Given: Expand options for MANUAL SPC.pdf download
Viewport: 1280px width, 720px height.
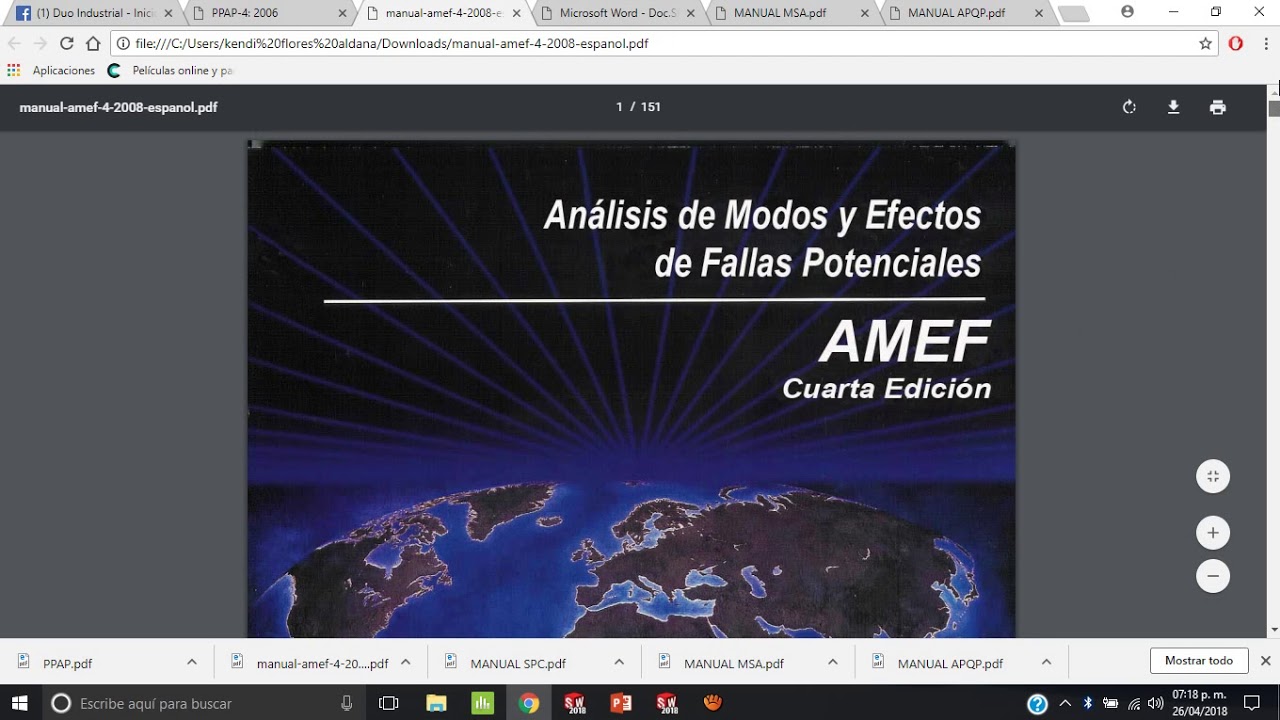Looking at the screenshot, I should 619,662.
